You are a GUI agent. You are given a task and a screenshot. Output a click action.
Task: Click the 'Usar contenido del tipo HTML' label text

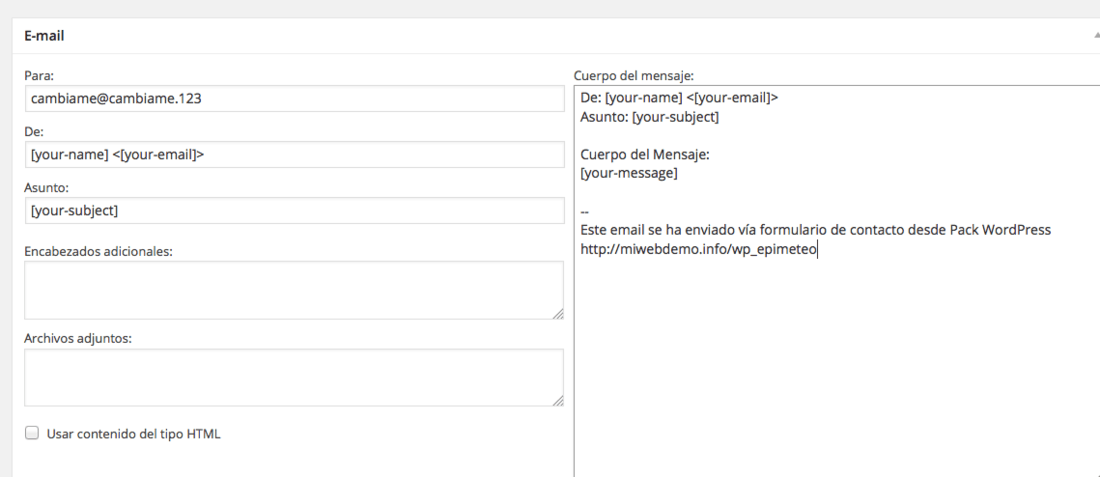coord(133,434)
